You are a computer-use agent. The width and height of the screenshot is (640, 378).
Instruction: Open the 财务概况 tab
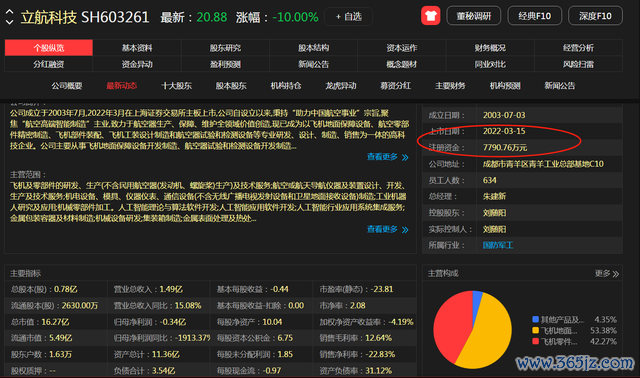point(490,48)
